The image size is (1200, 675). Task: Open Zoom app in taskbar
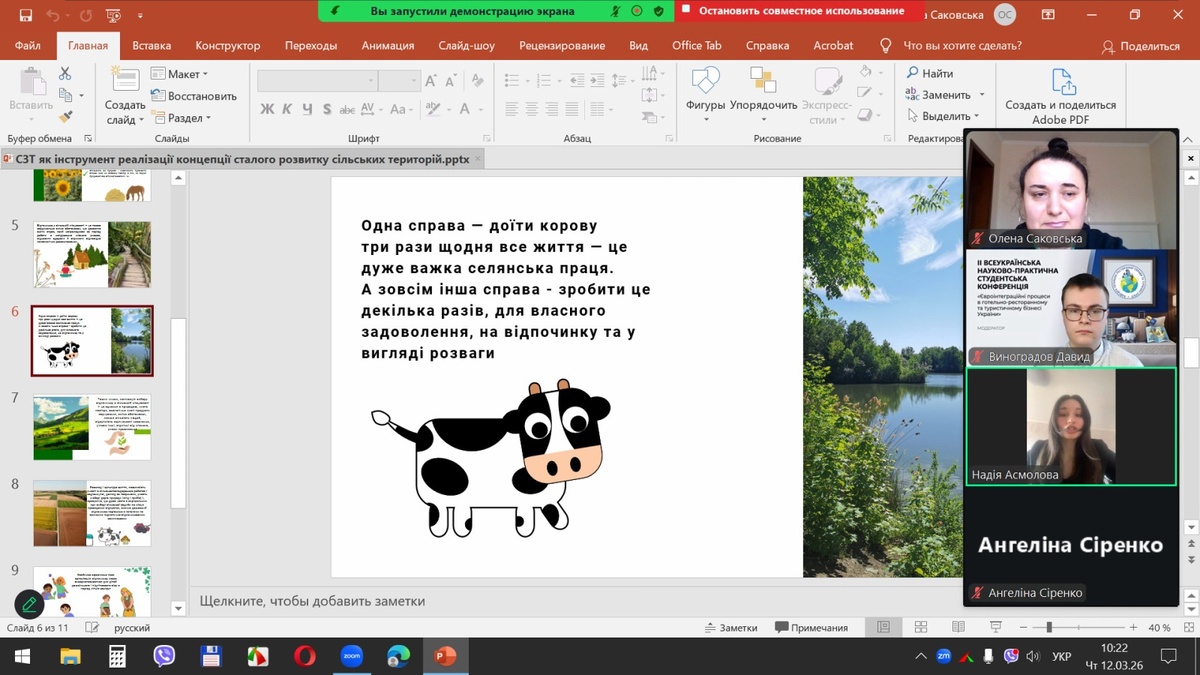tap(351, 656)
